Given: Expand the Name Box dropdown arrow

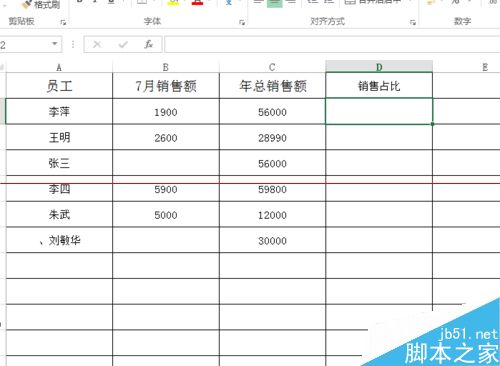Looking at the screenshot, I should click(x=55, y=44).
